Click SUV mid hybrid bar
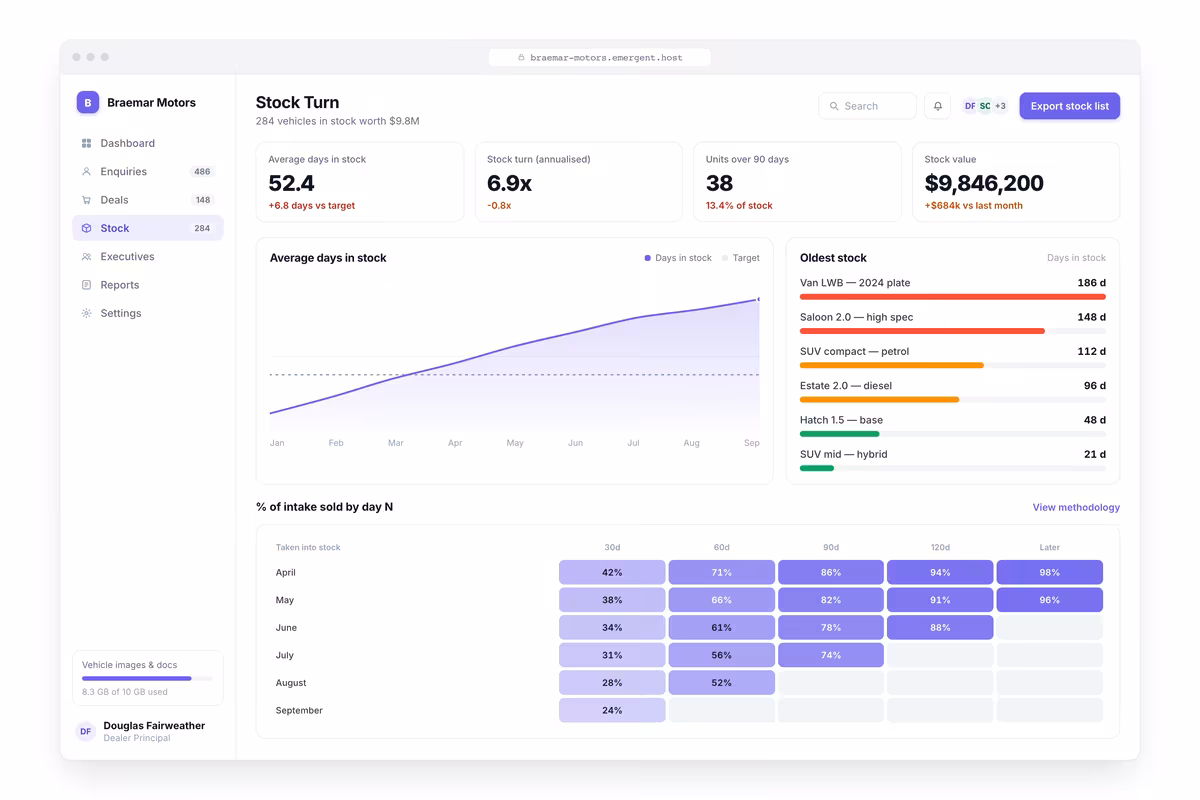 (x=817, y=468)
